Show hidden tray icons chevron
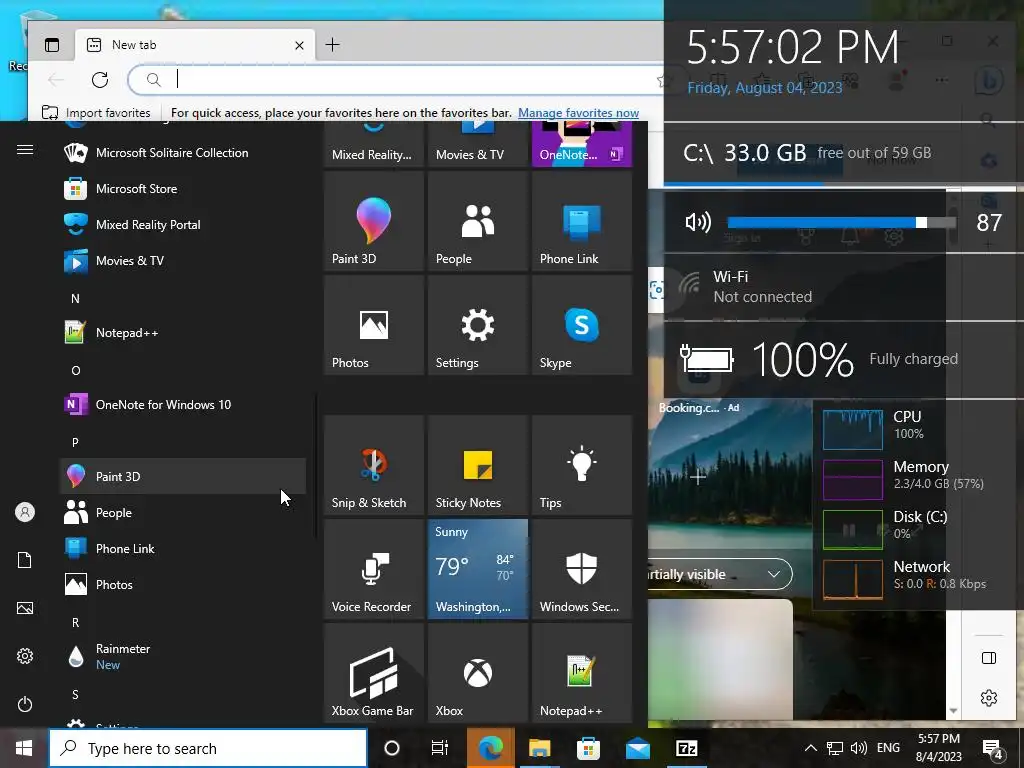 810,748
